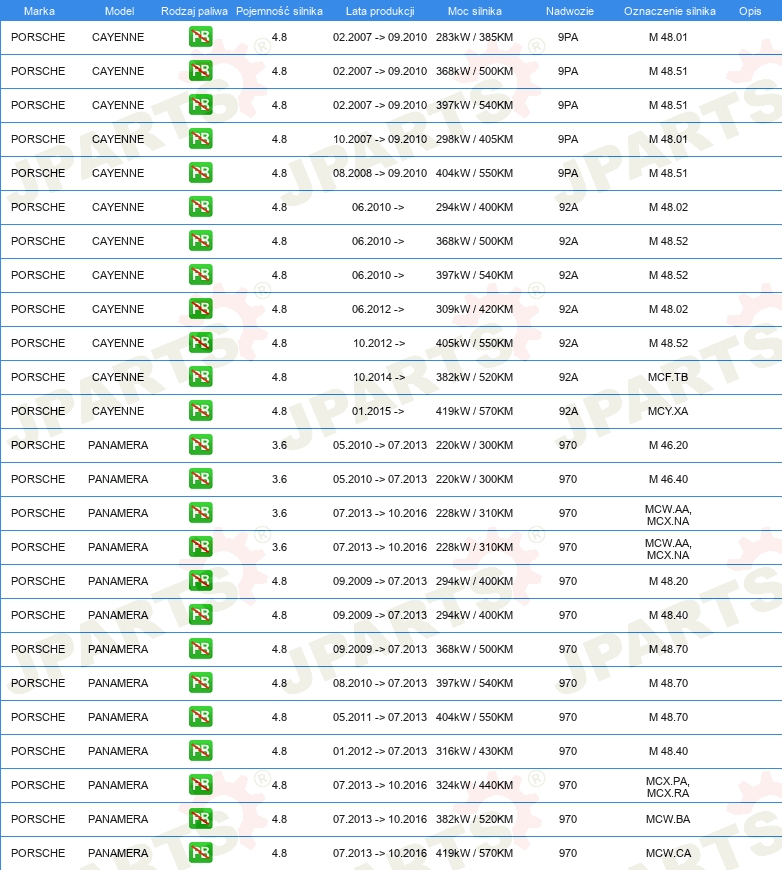This screenshot has width=782, height=870.
Task: Select production dates 01.2012 -> 07.2013
Action: pyautogui.click(x=380, y=751)
